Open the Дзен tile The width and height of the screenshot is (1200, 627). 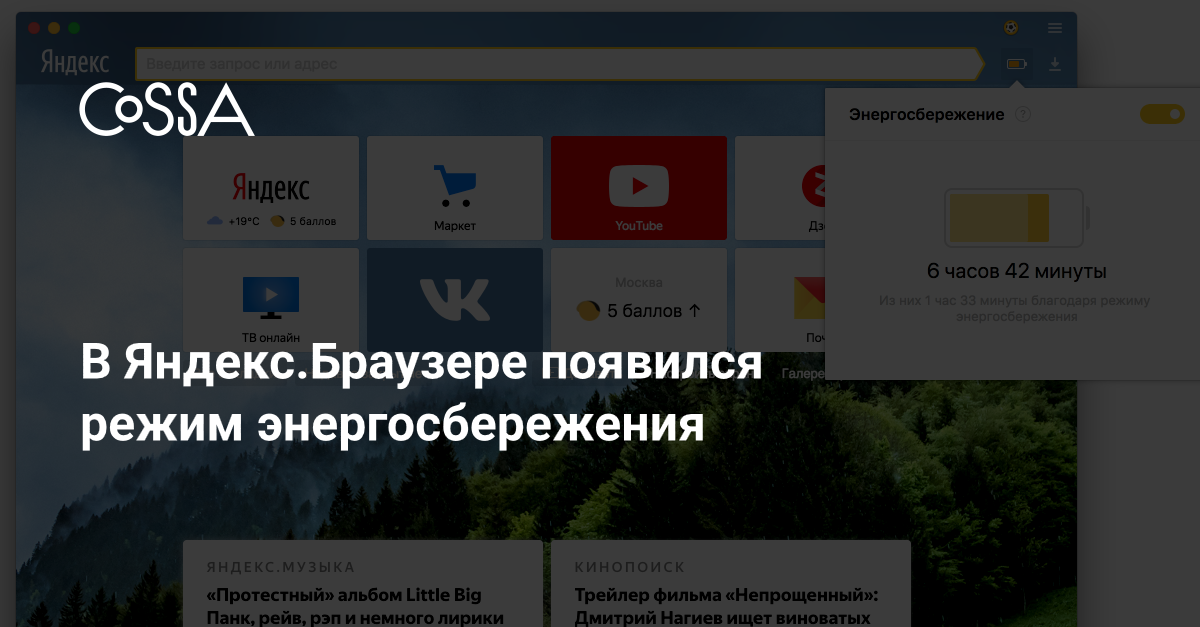tap(780, 189)
